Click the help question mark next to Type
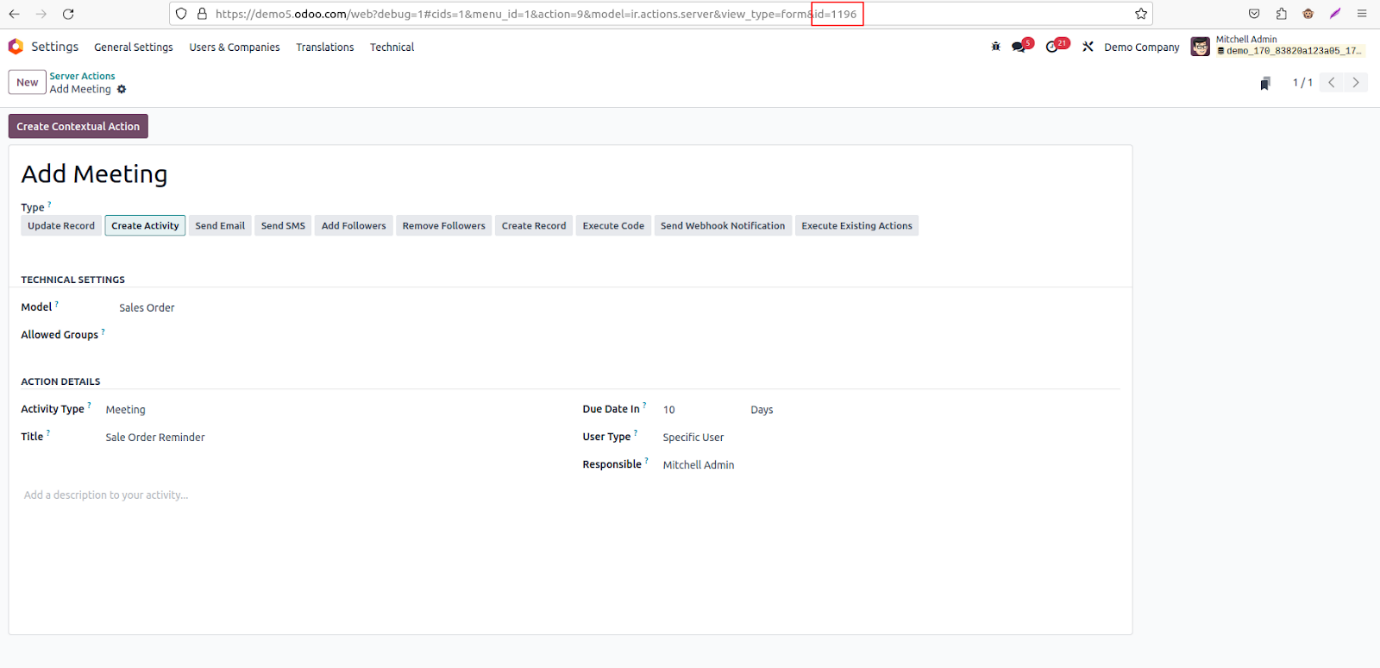Image resolution: width=1380 pixels, height=668 pixels. 49,204
